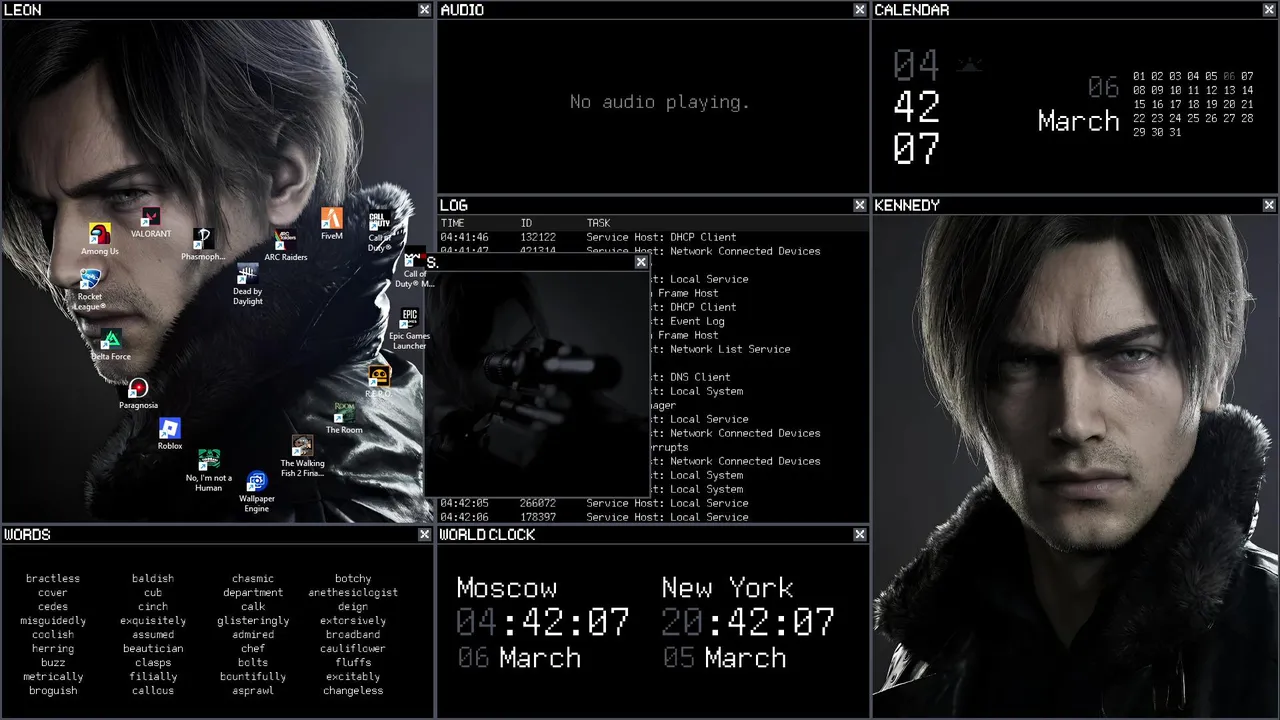Select date 31 in the calendar grid

tap(1175, 132)
